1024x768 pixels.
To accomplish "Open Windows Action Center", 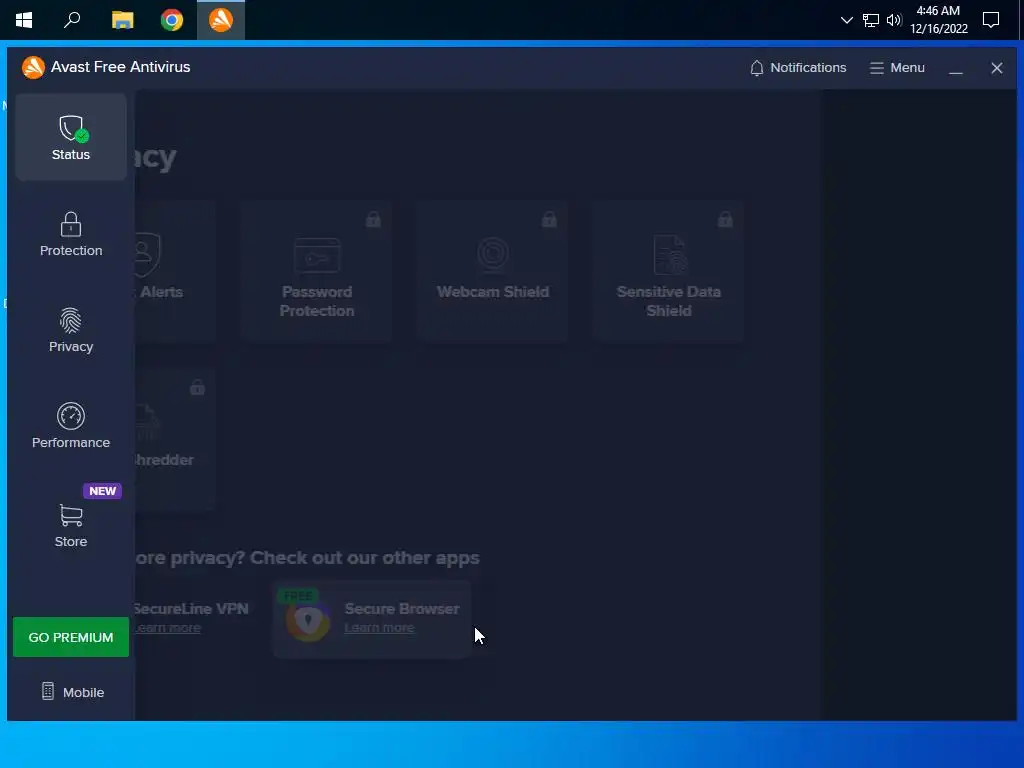I will coord(991,20).
